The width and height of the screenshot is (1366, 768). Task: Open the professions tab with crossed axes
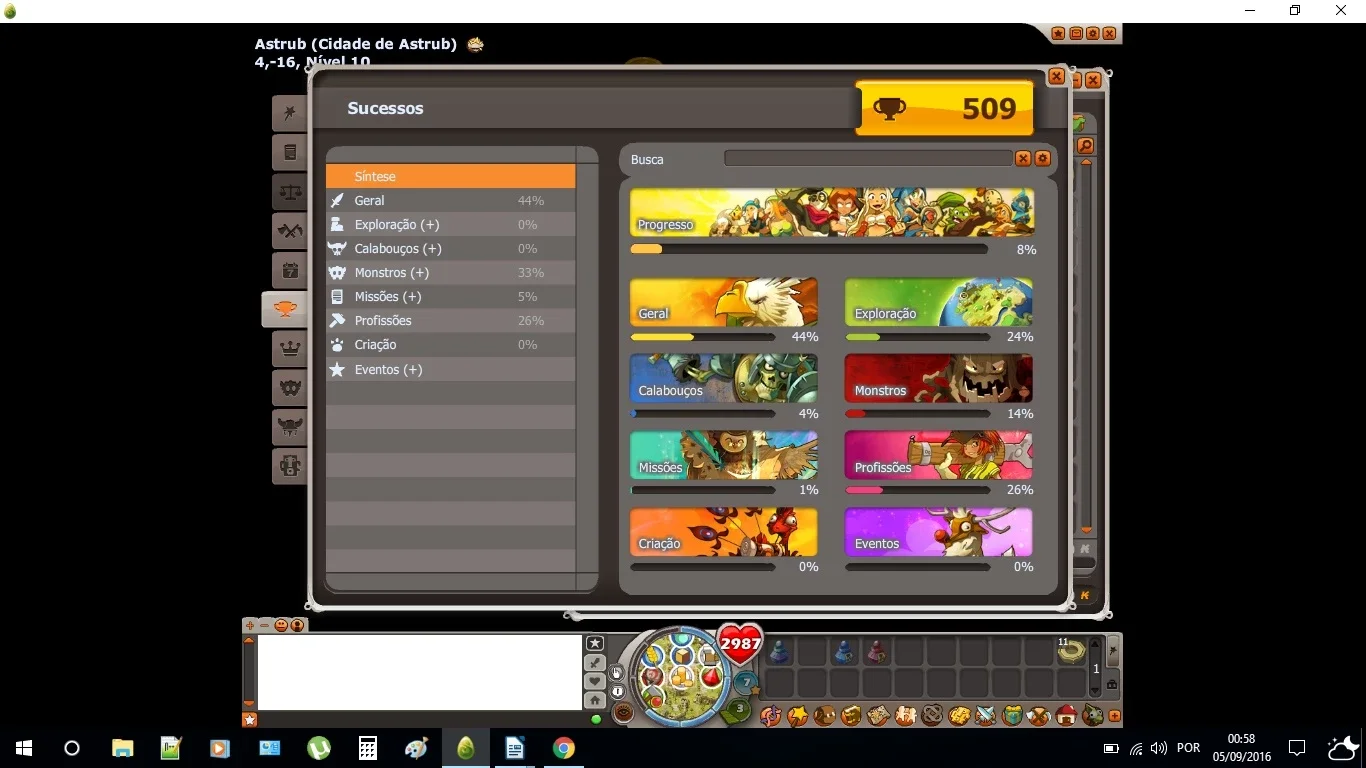pos(290,231)
